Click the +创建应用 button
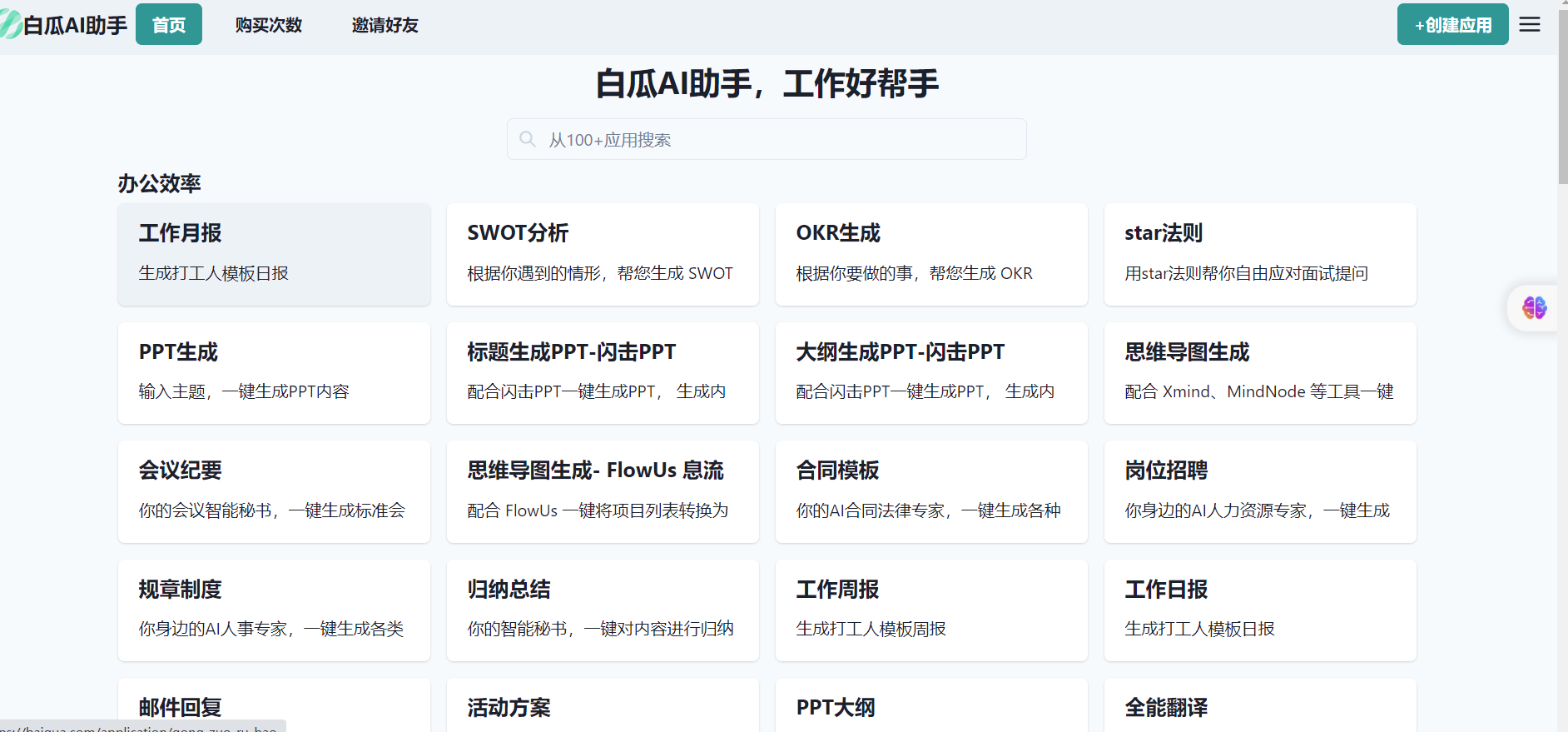1568x732 pixels. click(x=1452, y=25)
